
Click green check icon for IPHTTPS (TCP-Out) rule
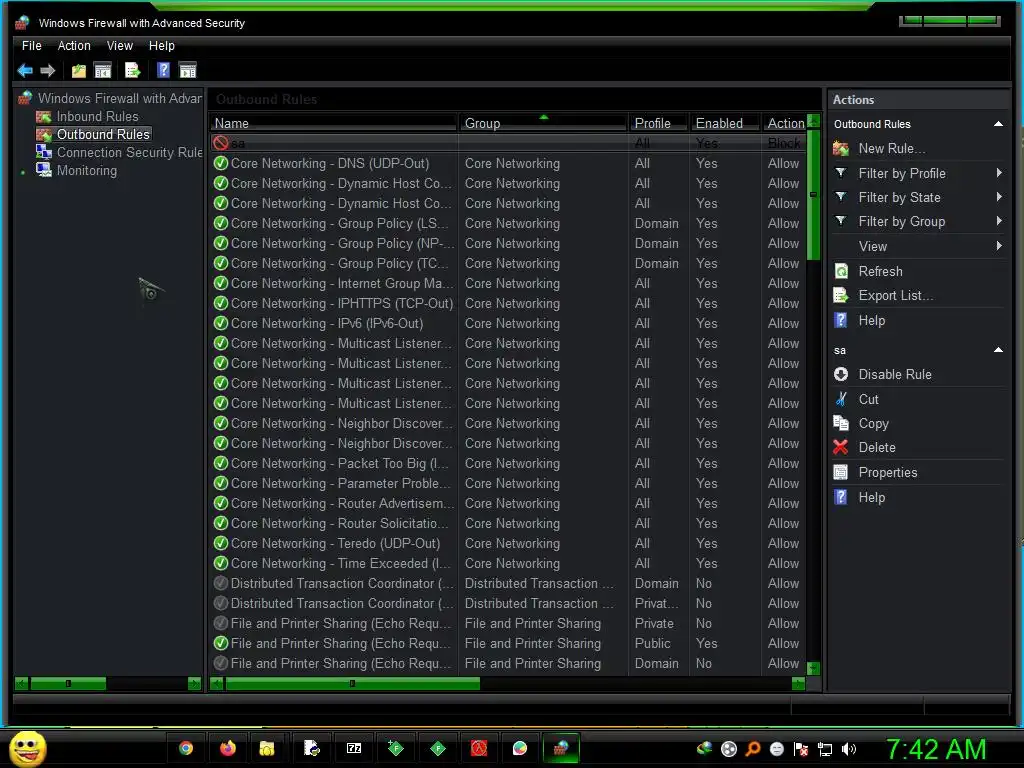(x=221, y=303)
